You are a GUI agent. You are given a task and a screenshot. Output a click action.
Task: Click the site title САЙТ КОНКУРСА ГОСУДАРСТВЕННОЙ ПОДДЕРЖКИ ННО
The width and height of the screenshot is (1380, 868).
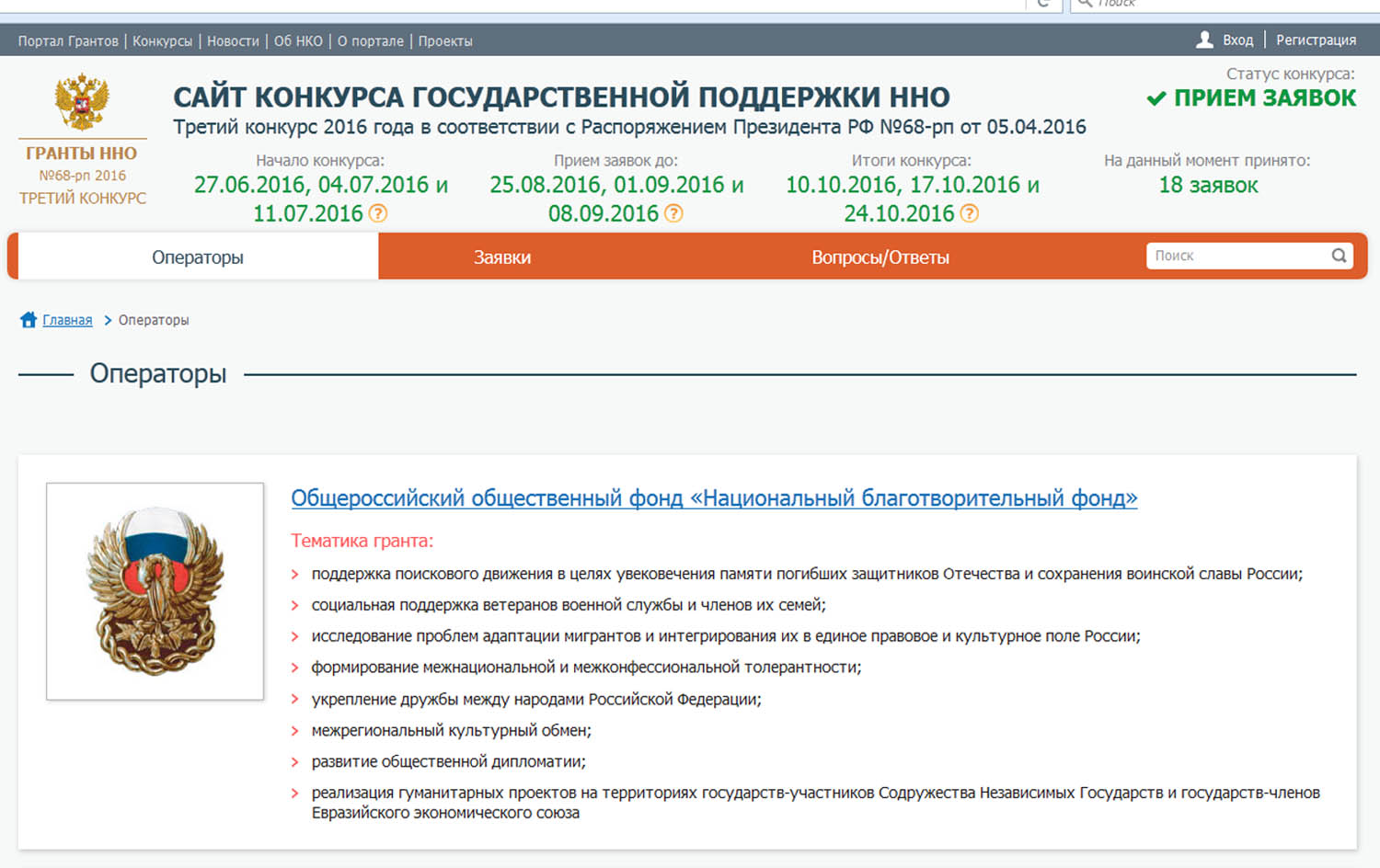click(561, 97)
